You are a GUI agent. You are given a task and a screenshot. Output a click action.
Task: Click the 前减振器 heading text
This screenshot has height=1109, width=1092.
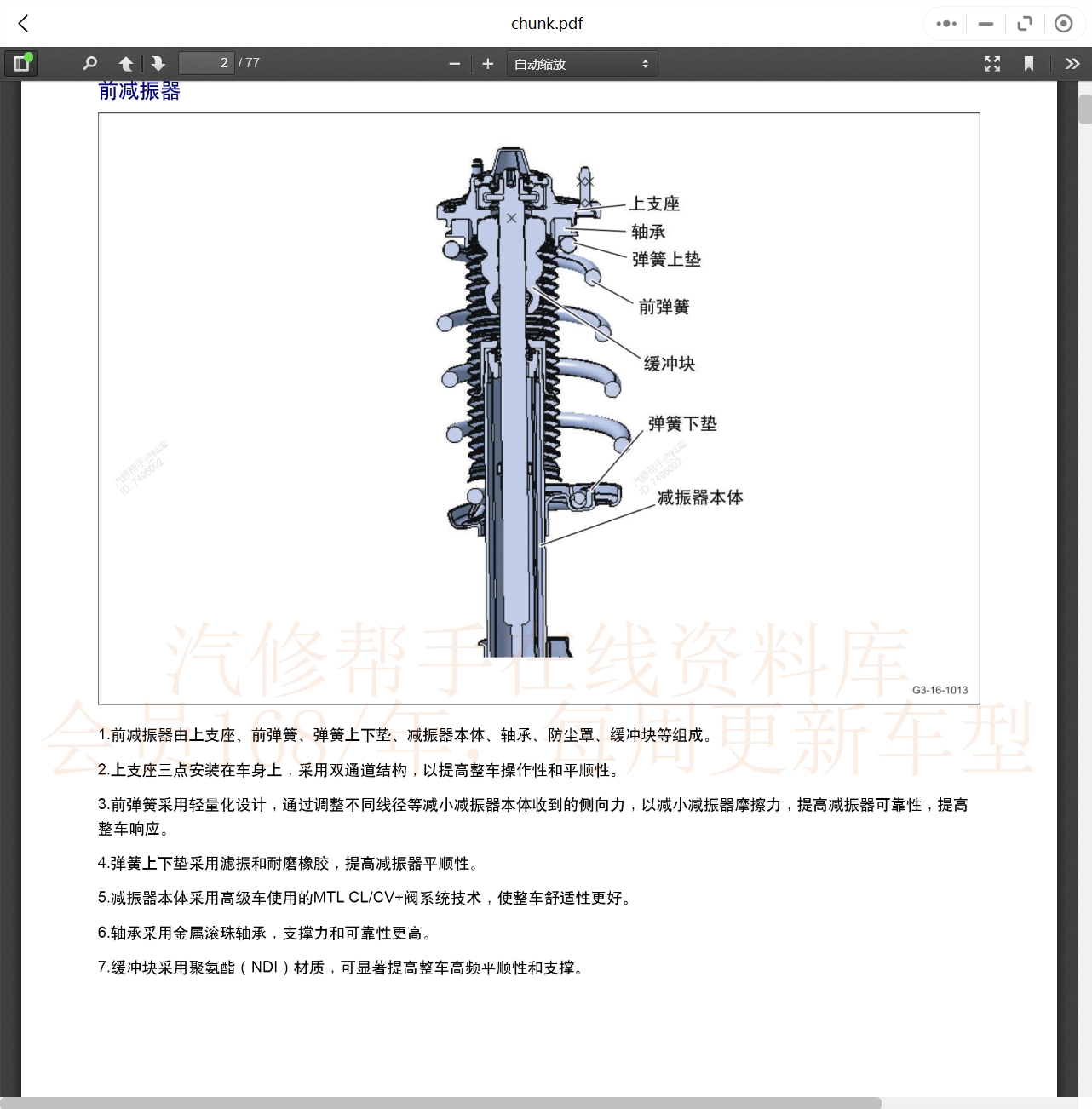tap(140, 91)
